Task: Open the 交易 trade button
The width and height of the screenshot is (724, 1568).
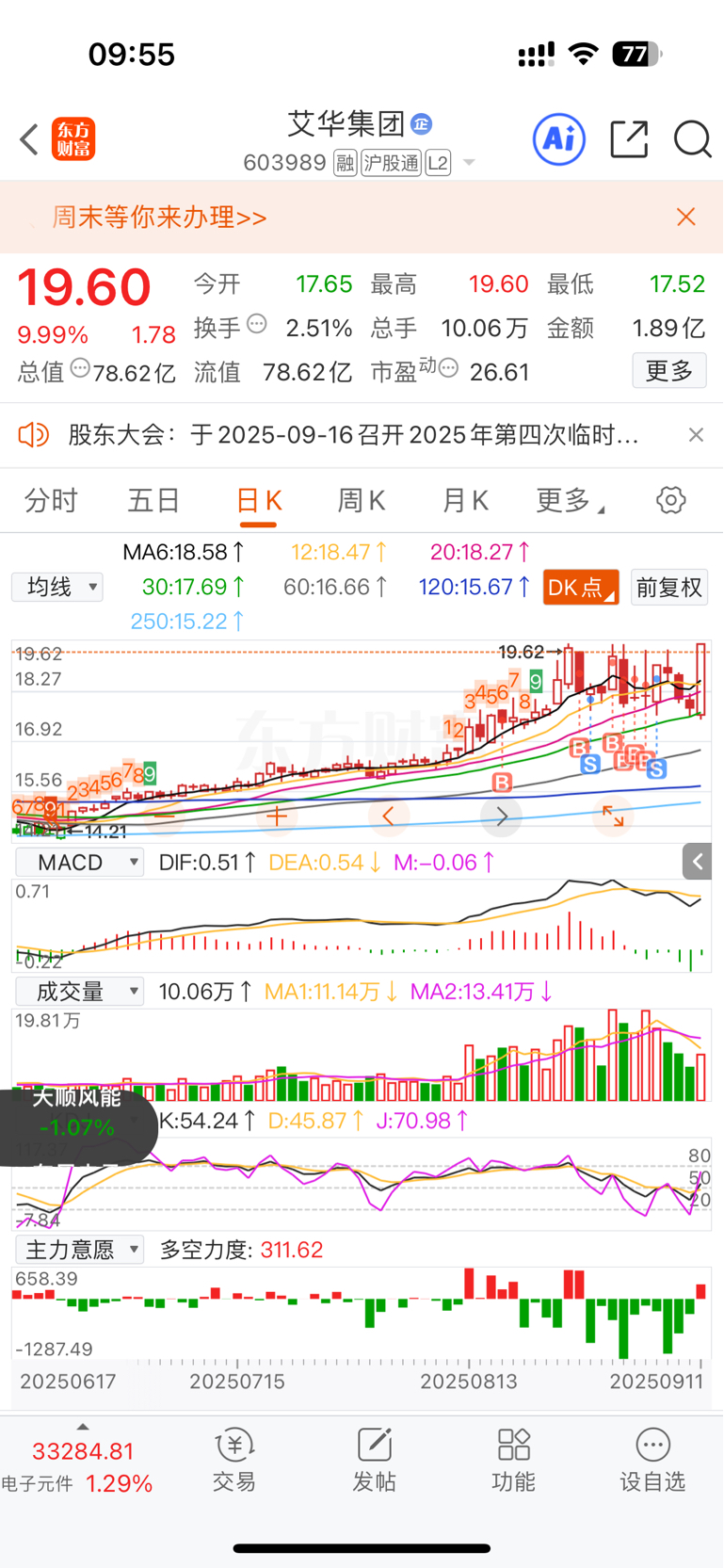Action: (234, 1460)
